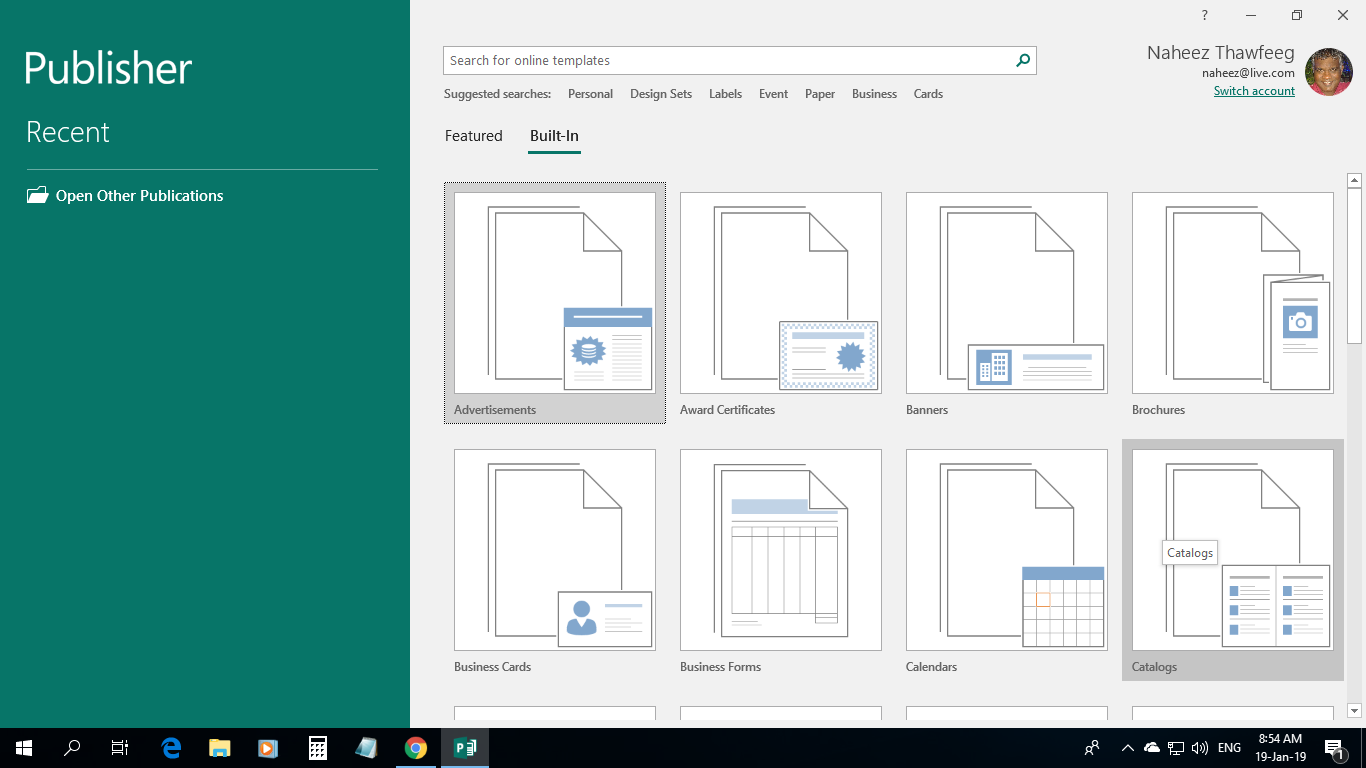This screenshot has width=1366, height=768.
Task: Click the Windows Start button
Action: 24,748
